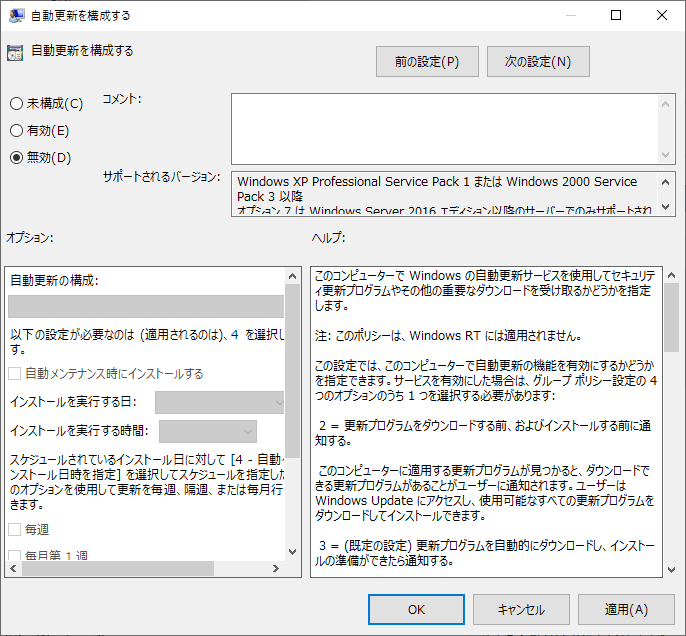Click the down arrow of the ヘルプ panel scrollbar
686x636 pixels.
671,568
